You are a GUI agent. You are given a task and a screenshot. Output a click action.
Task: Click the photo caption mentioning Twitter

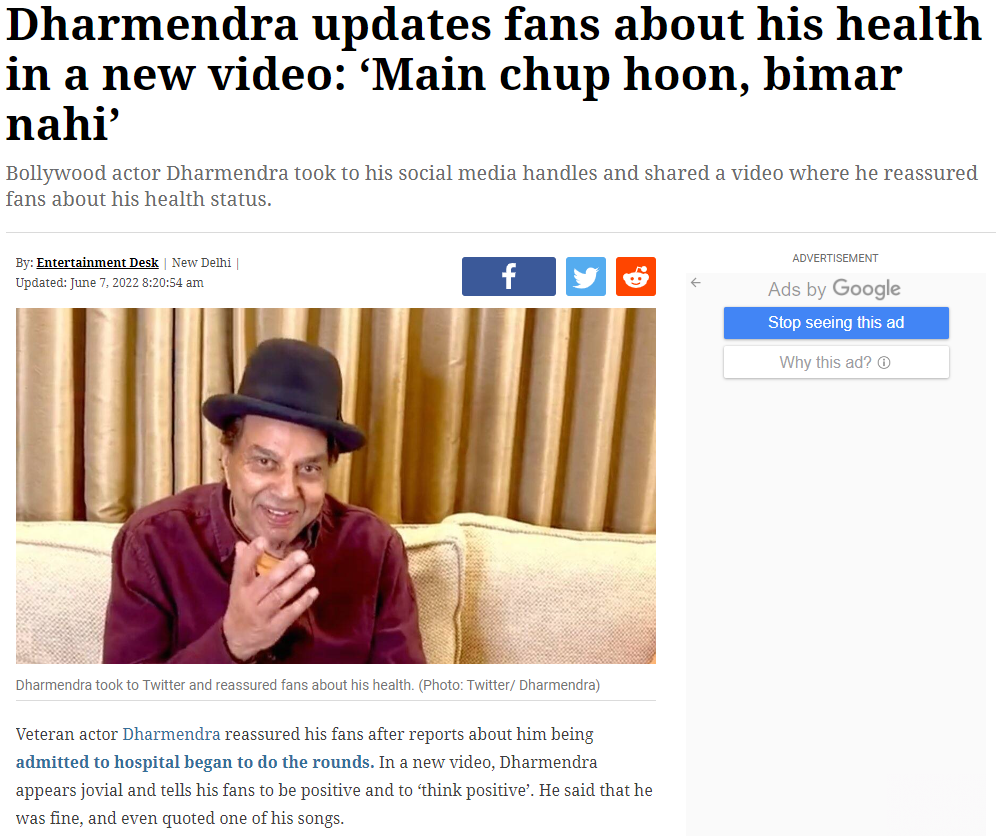click(308, 685)
